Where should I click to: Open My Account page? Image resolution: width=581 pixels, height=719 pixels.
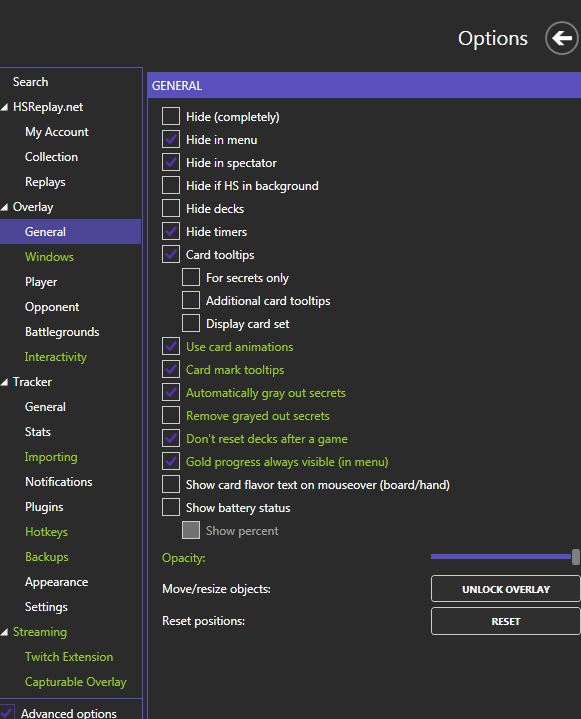coord(57,132)
